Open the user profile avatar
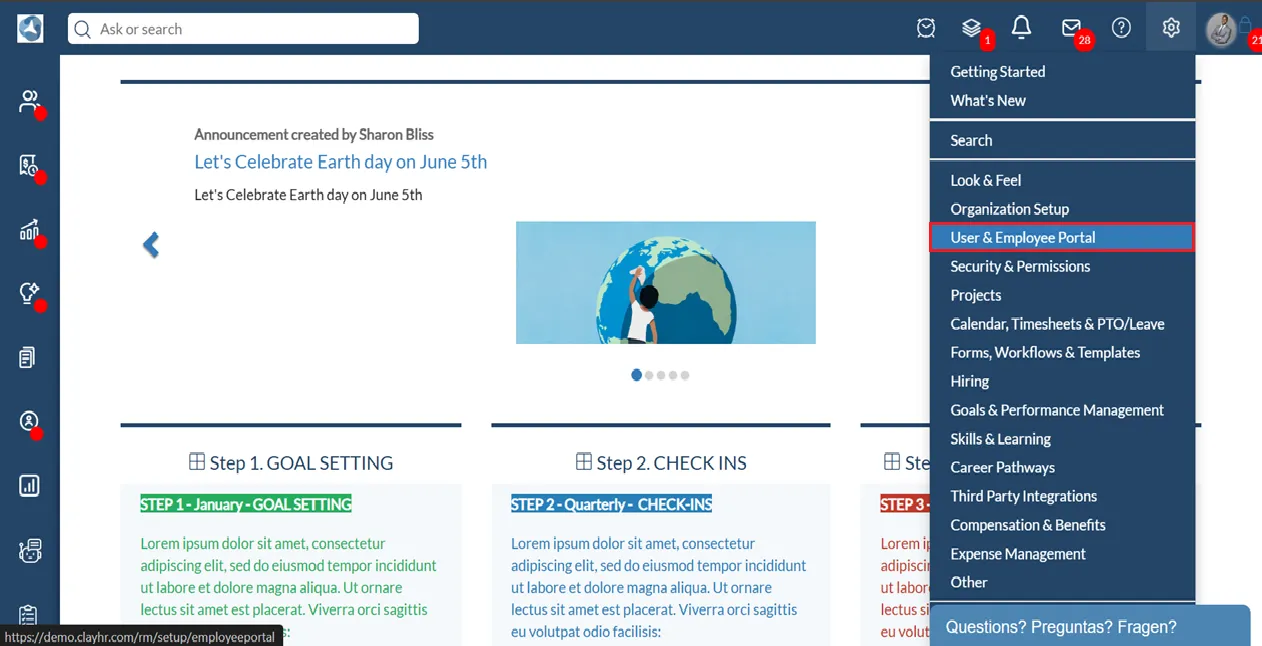The height and width of the screenshot is (646, 1262). (x=1221, y=29)
